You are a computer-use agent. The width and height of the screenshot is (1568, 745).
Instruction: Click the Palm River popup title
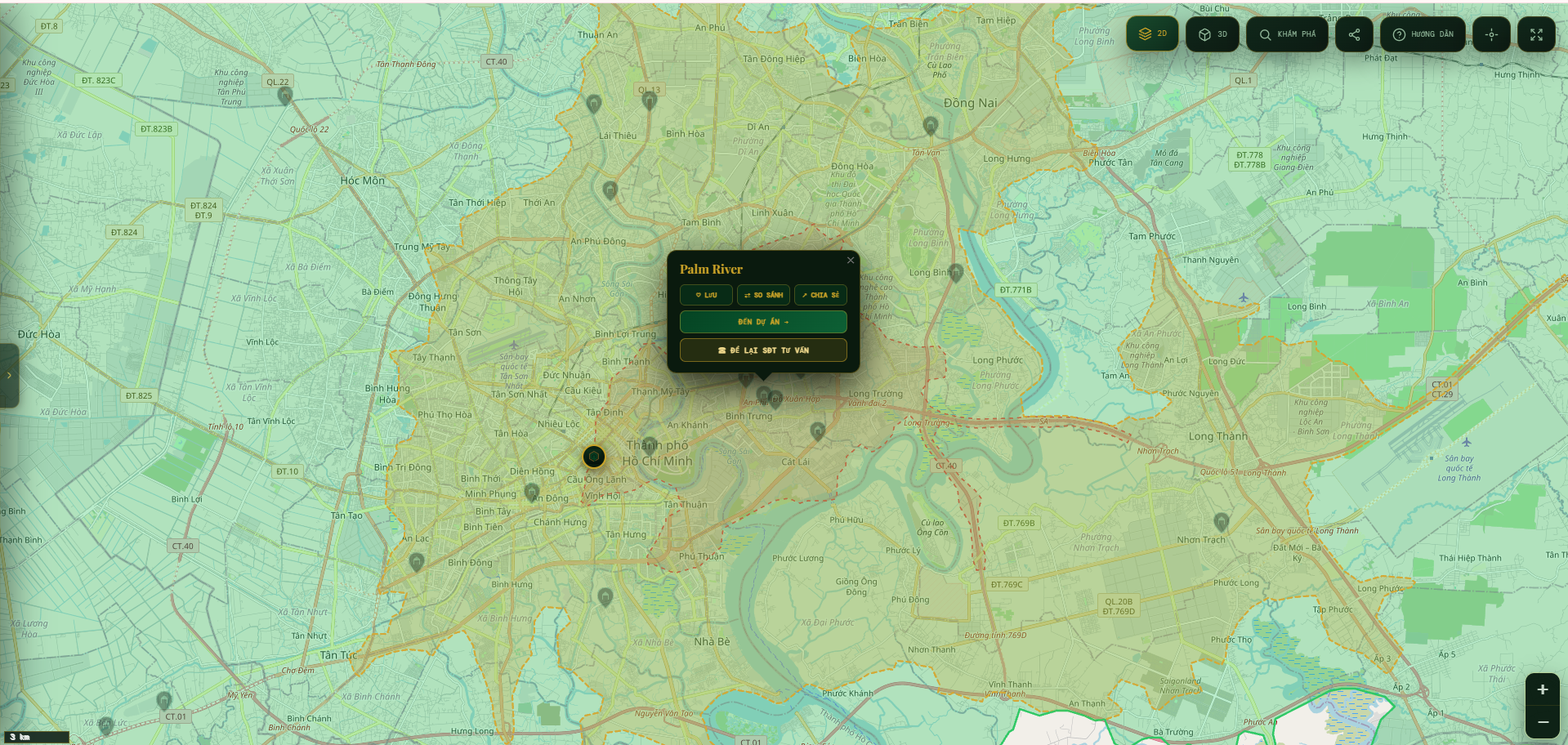point(711,270)
